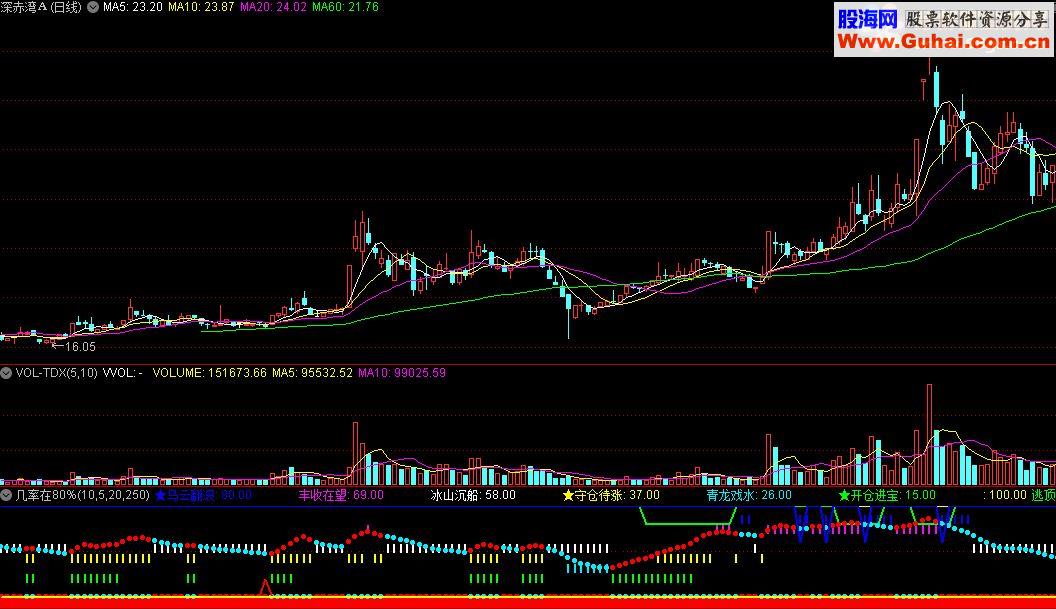Click the MA5: 23.20 label
Image resolution: width=1056 pixels, height=609 pixels.
click(133, 7)
